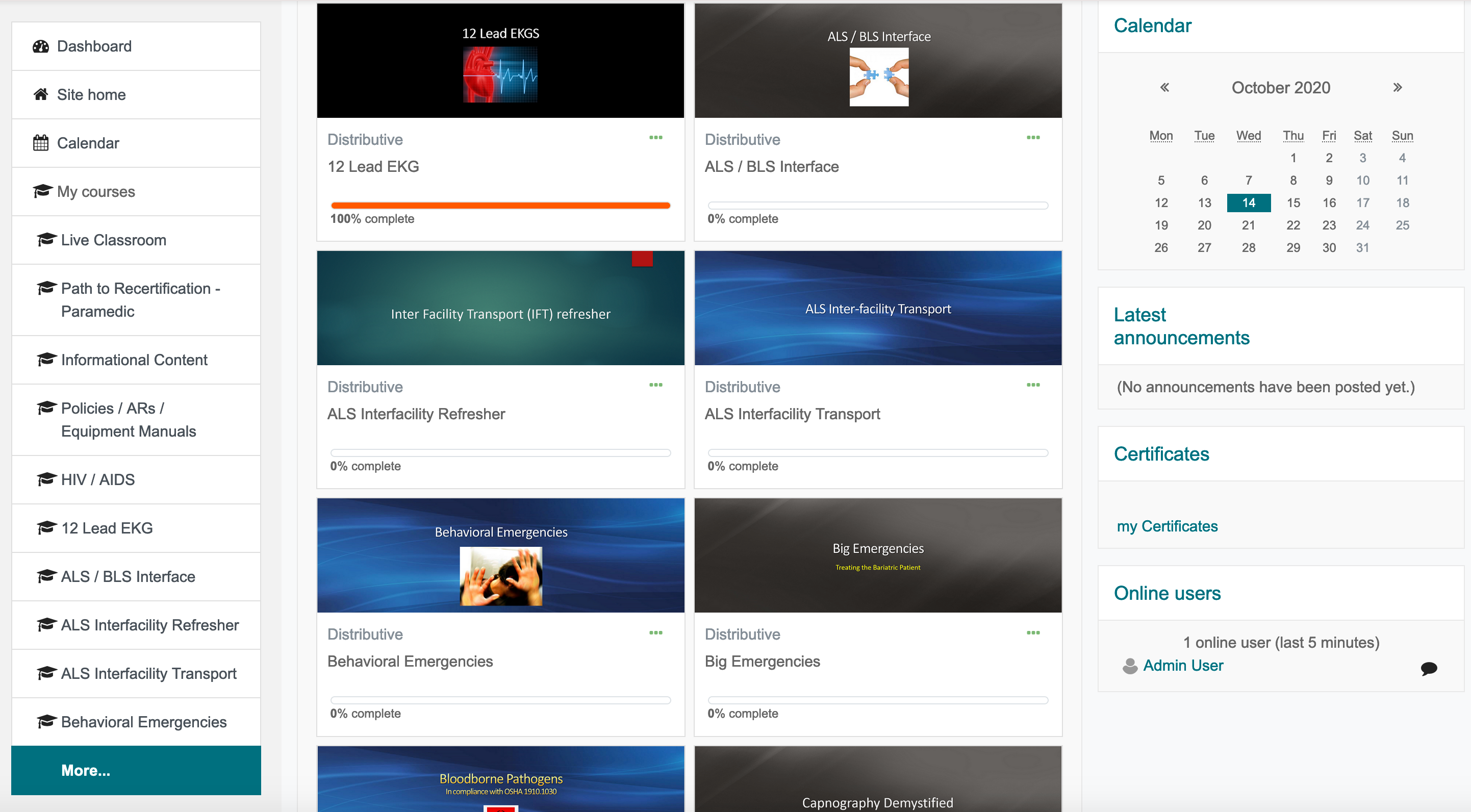
Task: Open the Big Emergencies course title link
Action: coord(762,661)
